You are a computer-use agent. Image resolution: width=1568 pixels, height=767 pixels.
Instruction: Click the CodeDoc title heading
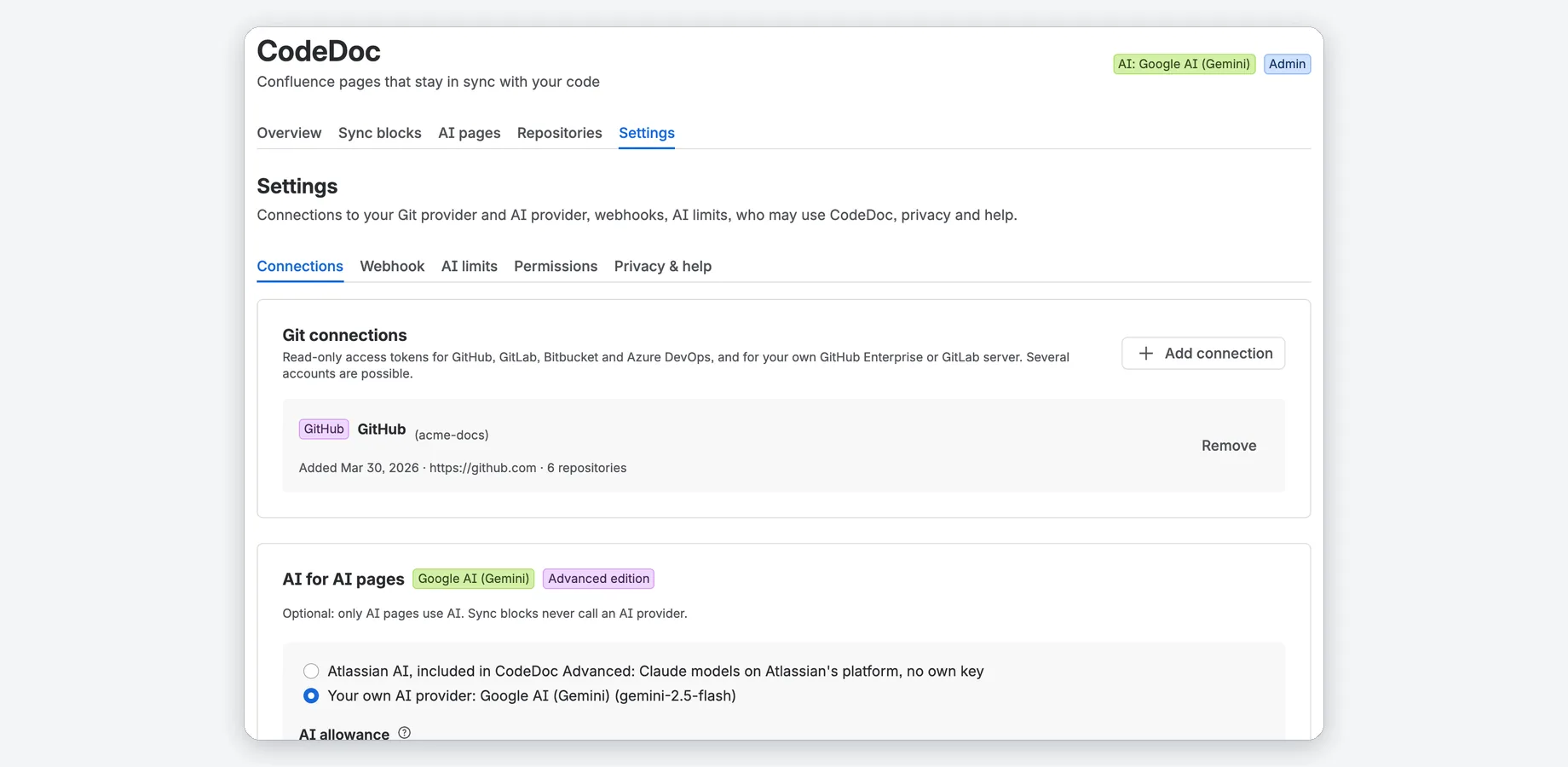click(x=319, y=51)
